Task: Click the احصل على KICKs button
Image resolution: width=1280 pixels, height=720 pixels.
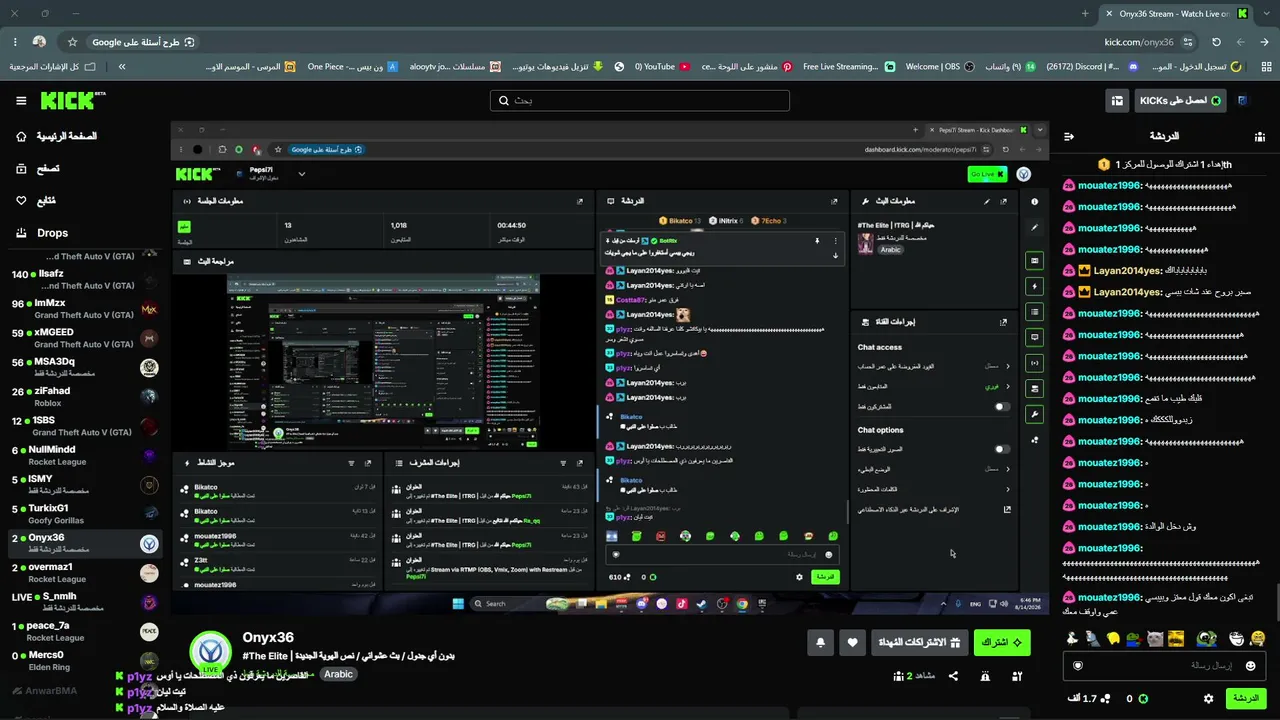Action: tap(1180, 100)
